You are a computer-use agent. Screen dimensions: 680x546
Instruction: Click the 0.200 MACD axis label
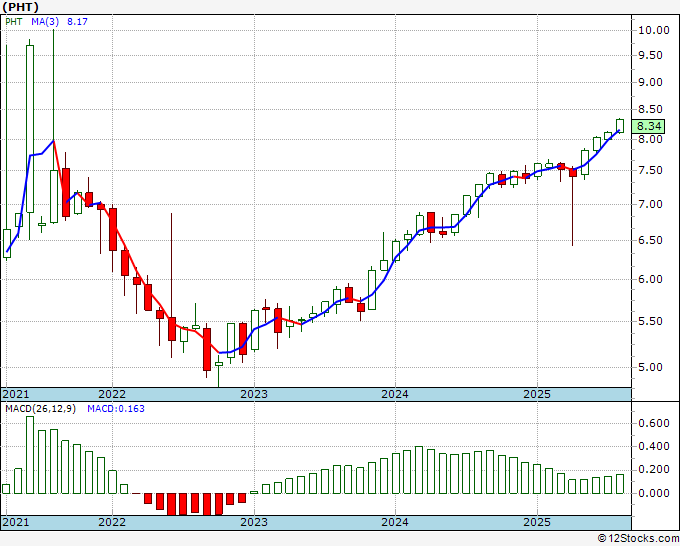point(654,470)
